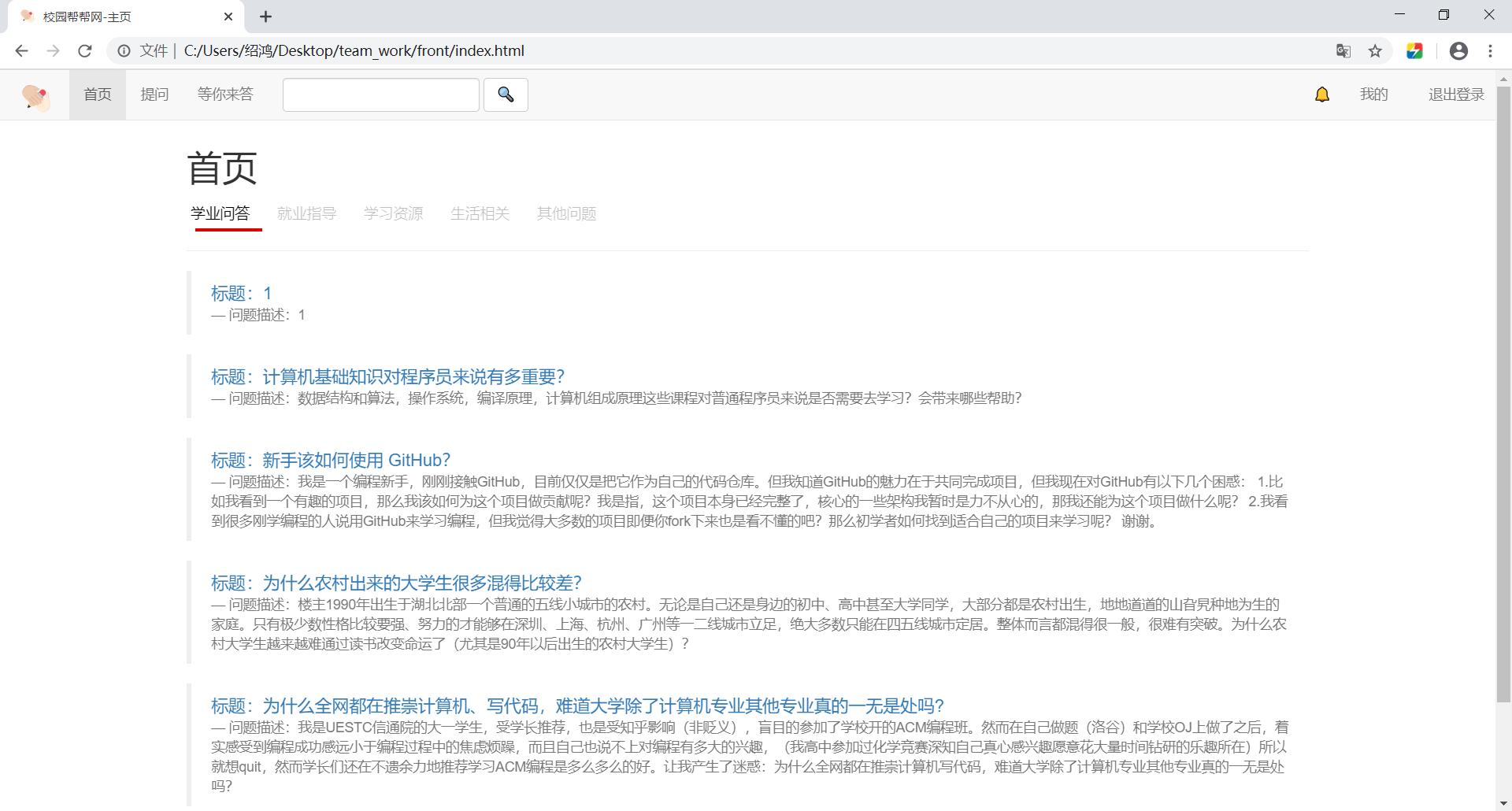Open the browser profile avatar
This screenshot has height=811, width=1512.
click(x=1458, y=50)
